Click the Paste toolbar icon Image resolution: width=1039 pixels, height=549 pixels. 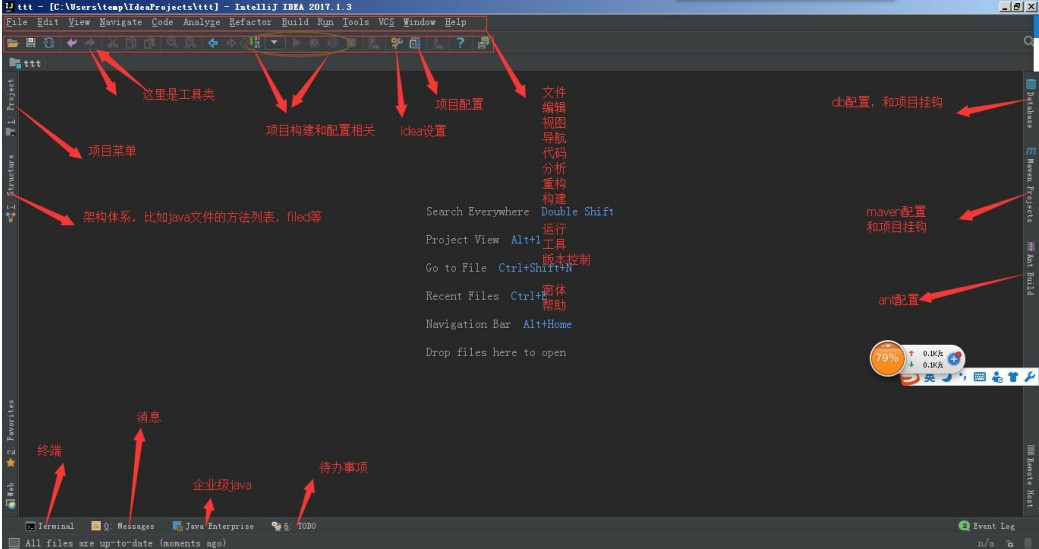[149, 43]
